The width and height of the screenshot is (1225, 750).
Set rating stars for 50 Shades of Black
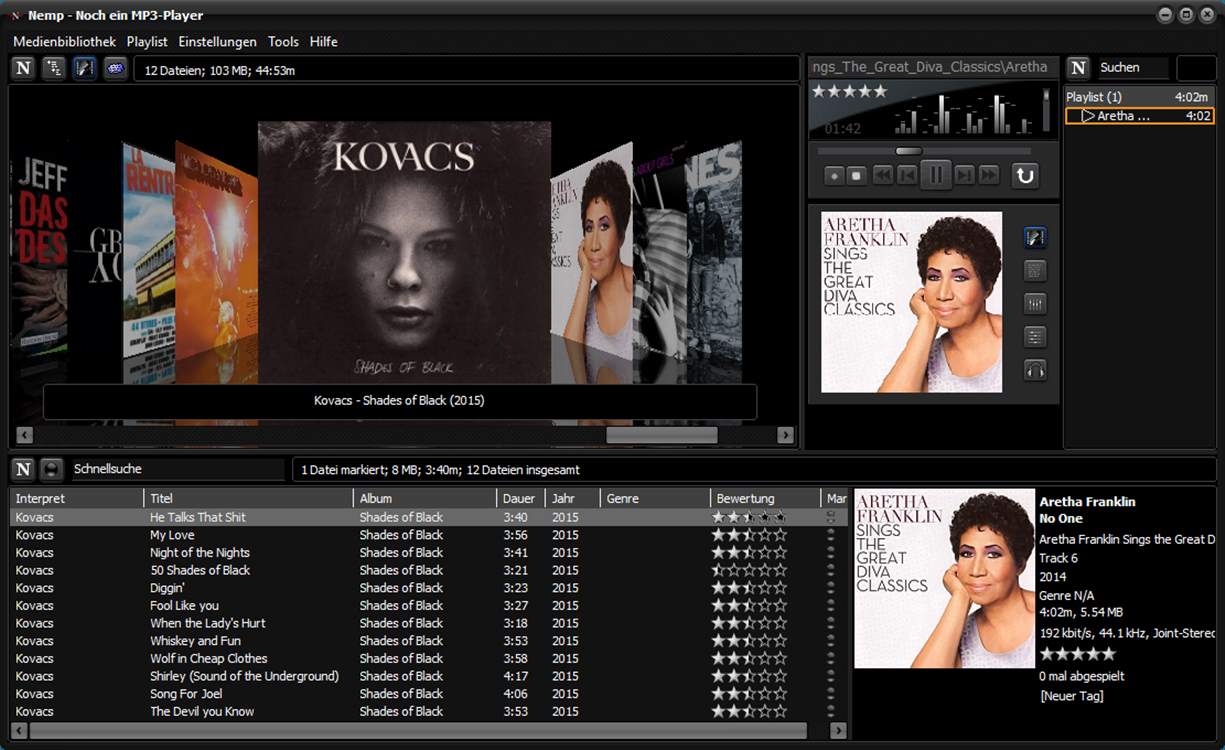pyautogui.click(x=749, y=570)
